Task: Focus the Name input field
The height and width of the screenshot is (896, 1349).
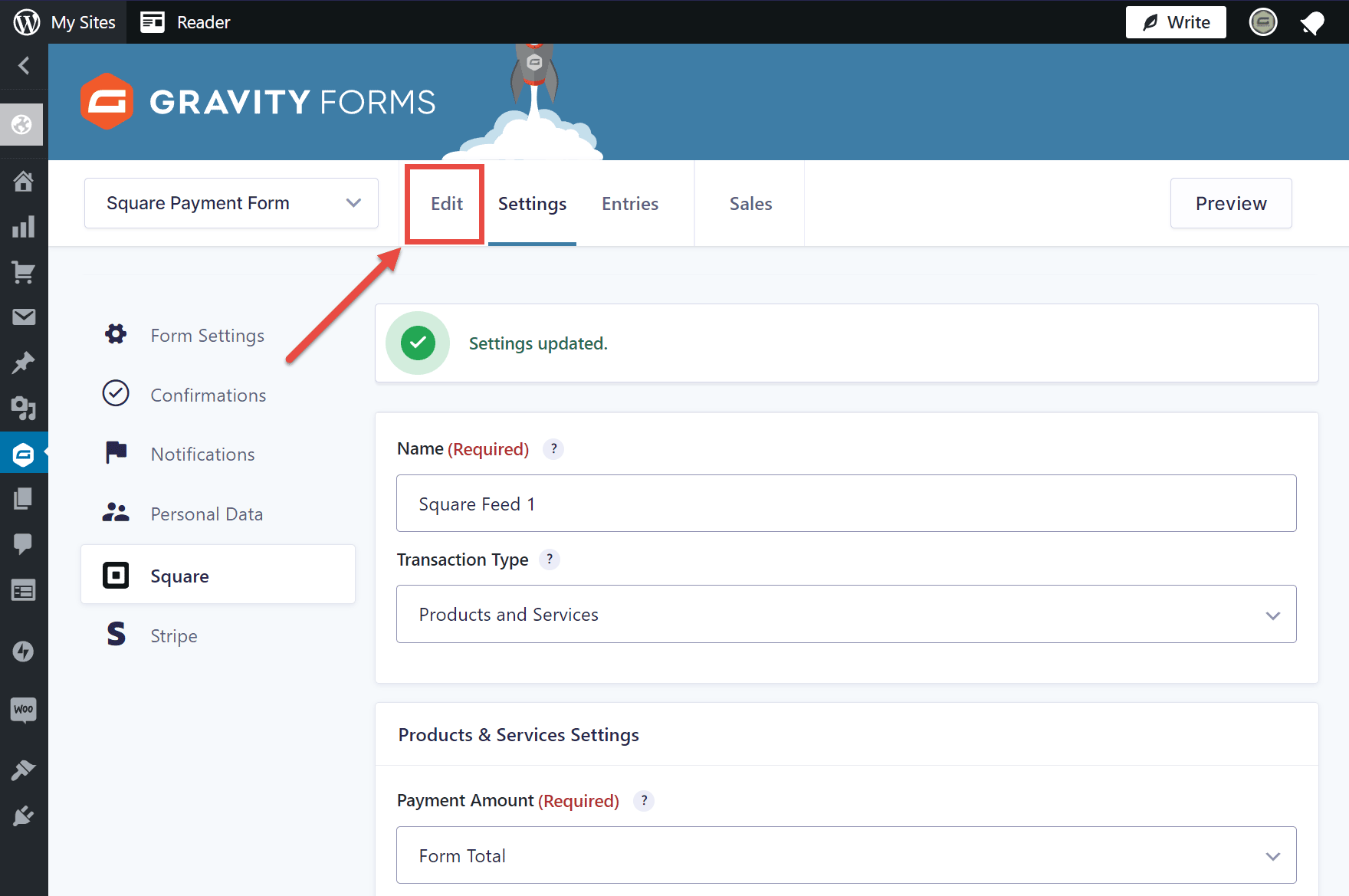Action: click(846, 503)
